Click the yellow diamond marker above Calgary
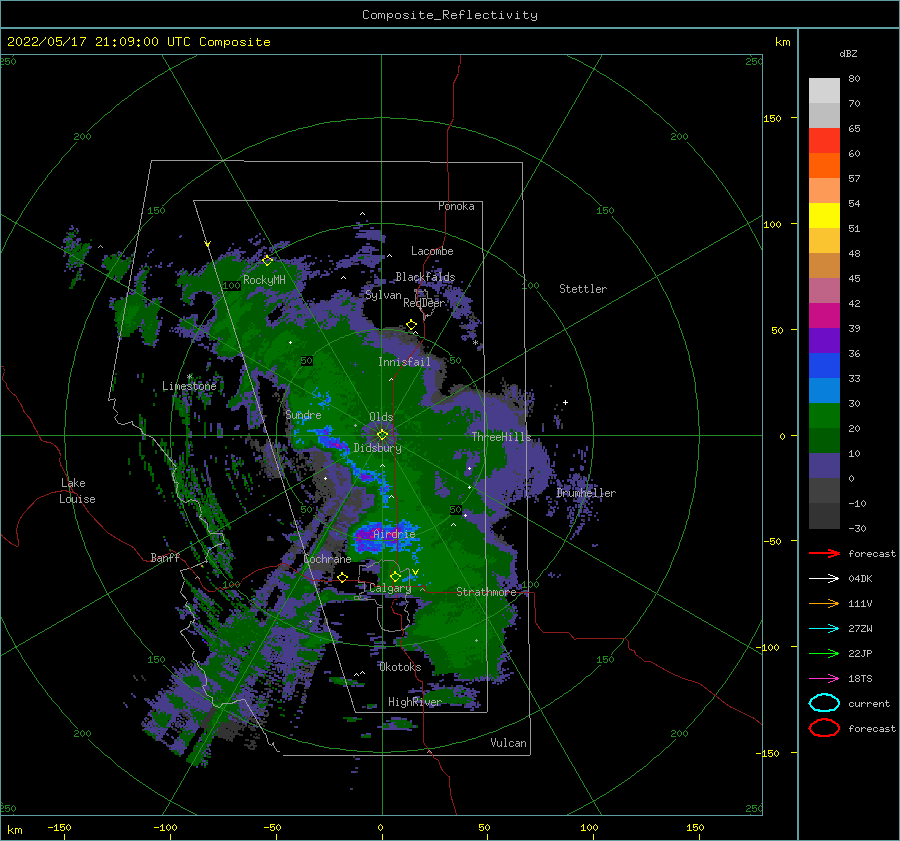This screenshot has height=841, width=900. (x=395, y=576)
